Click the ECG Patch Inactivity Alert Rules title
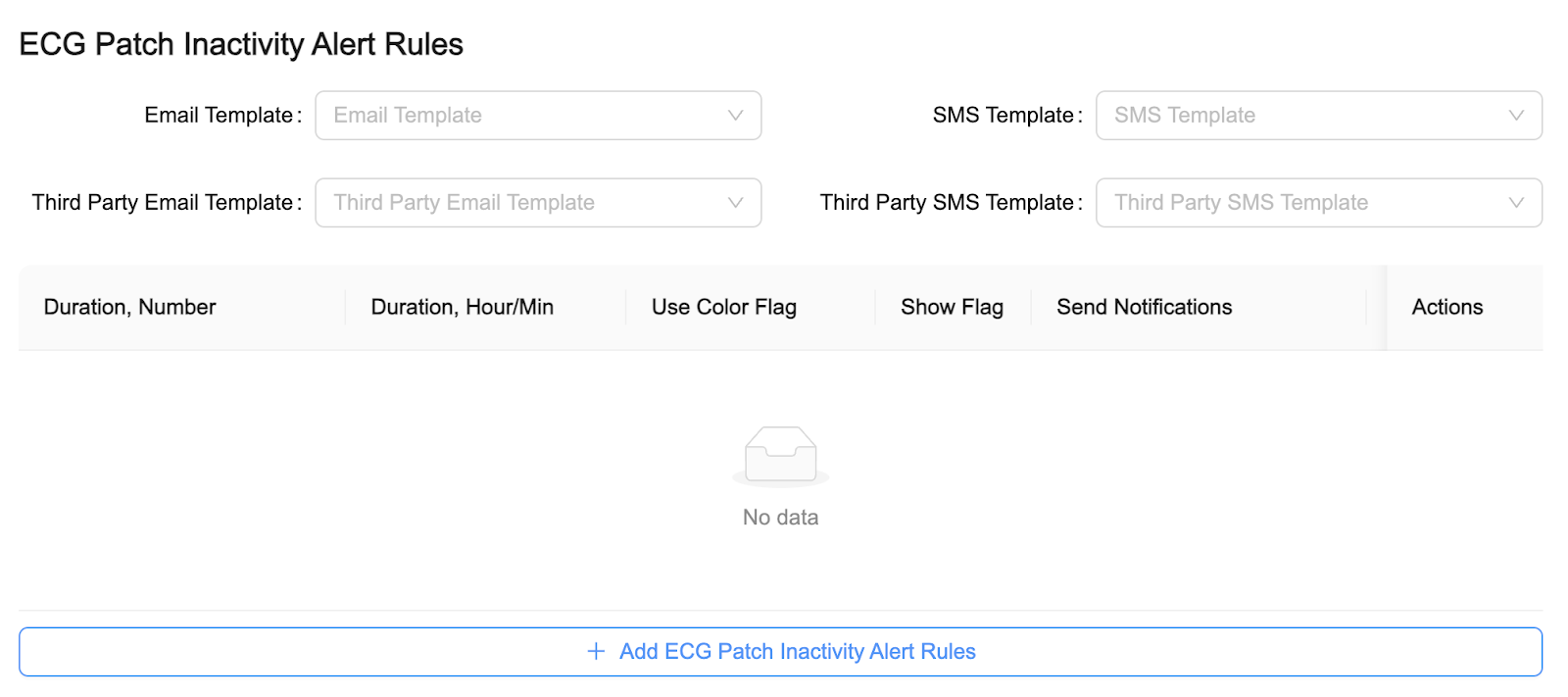Screen dimensions: 1568x697 pyautogui.click(x=240, y=43)
